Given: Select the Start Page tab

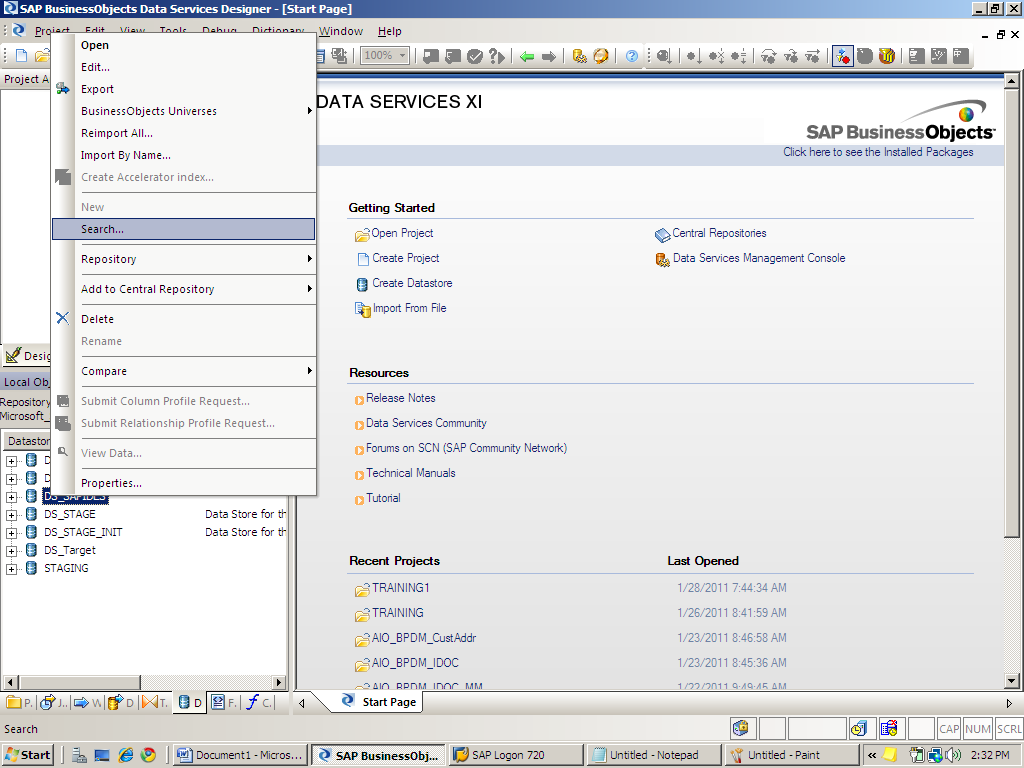Looking at the screenshot, I should [379, 702].
